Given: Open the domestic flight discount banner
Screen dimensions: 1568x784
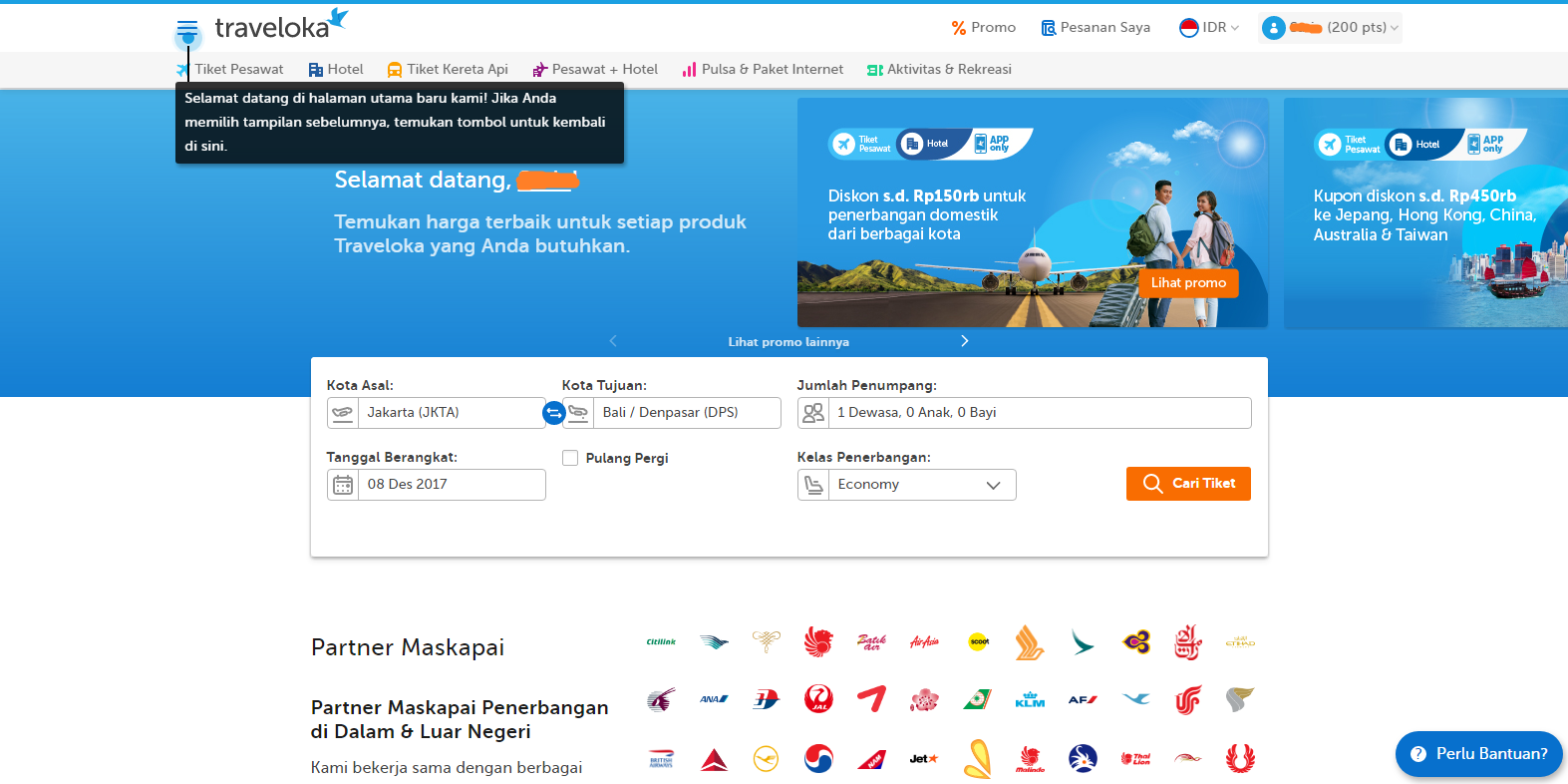Looking at the screenshot, I should click(x=1033, y=212).
